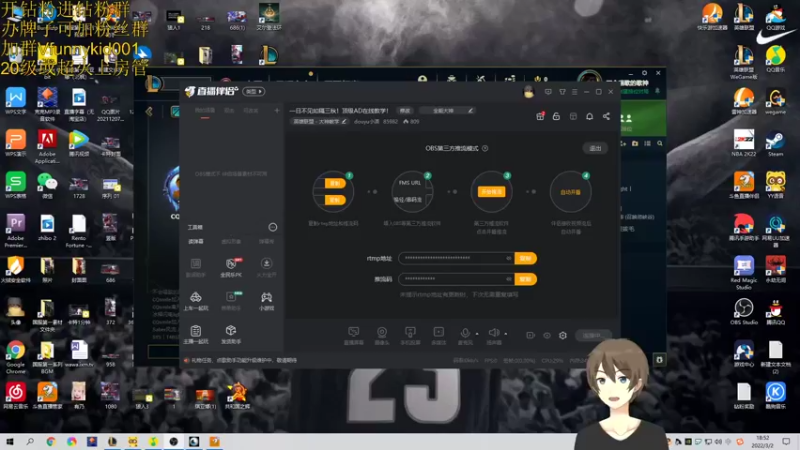The width and height of the screenshot is (800, 450).
Task: Open the first toolbox grid tool
Action: click(196, 267)
